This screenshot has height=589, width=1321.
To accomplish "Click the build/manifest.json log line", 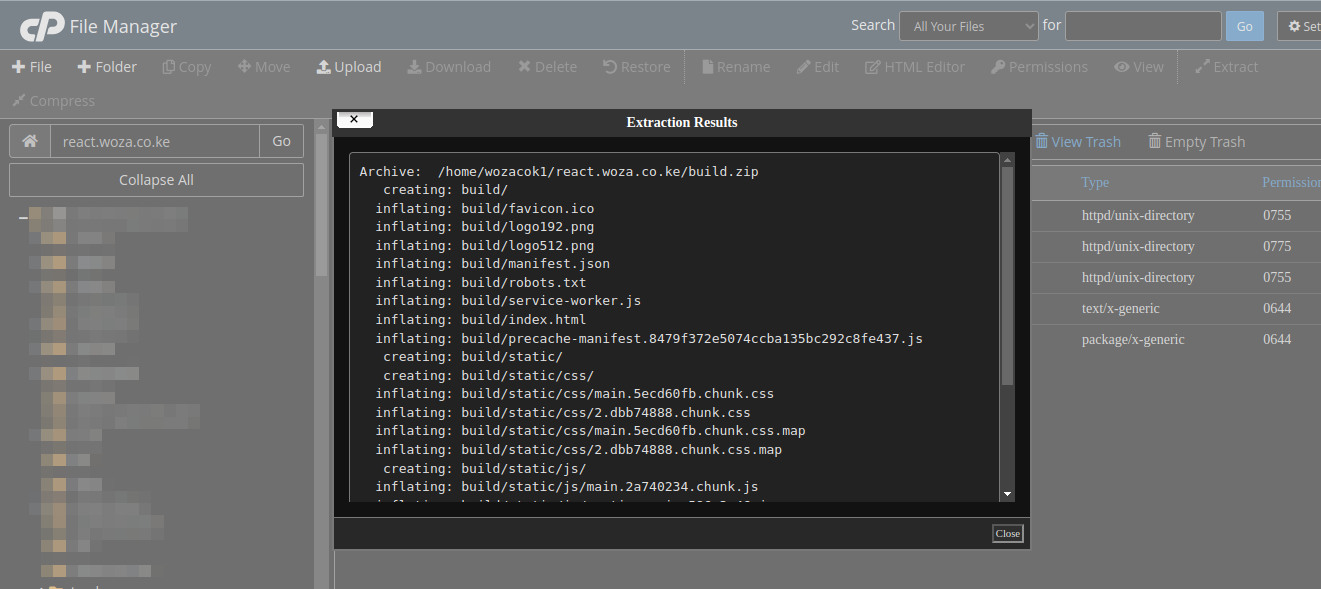I will [492, 264].
